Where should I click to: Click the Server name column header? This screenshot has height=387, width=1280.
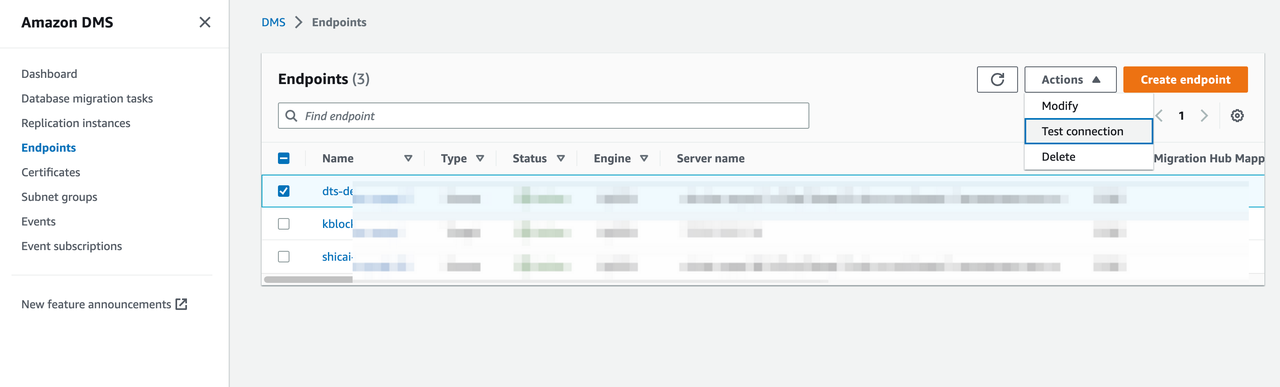(x=710, y=158)
